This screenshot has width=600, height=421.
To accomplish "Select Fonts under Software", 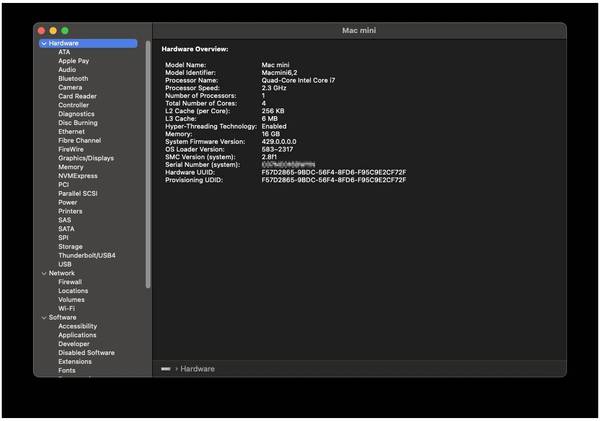I will click(x=67, y=370).
